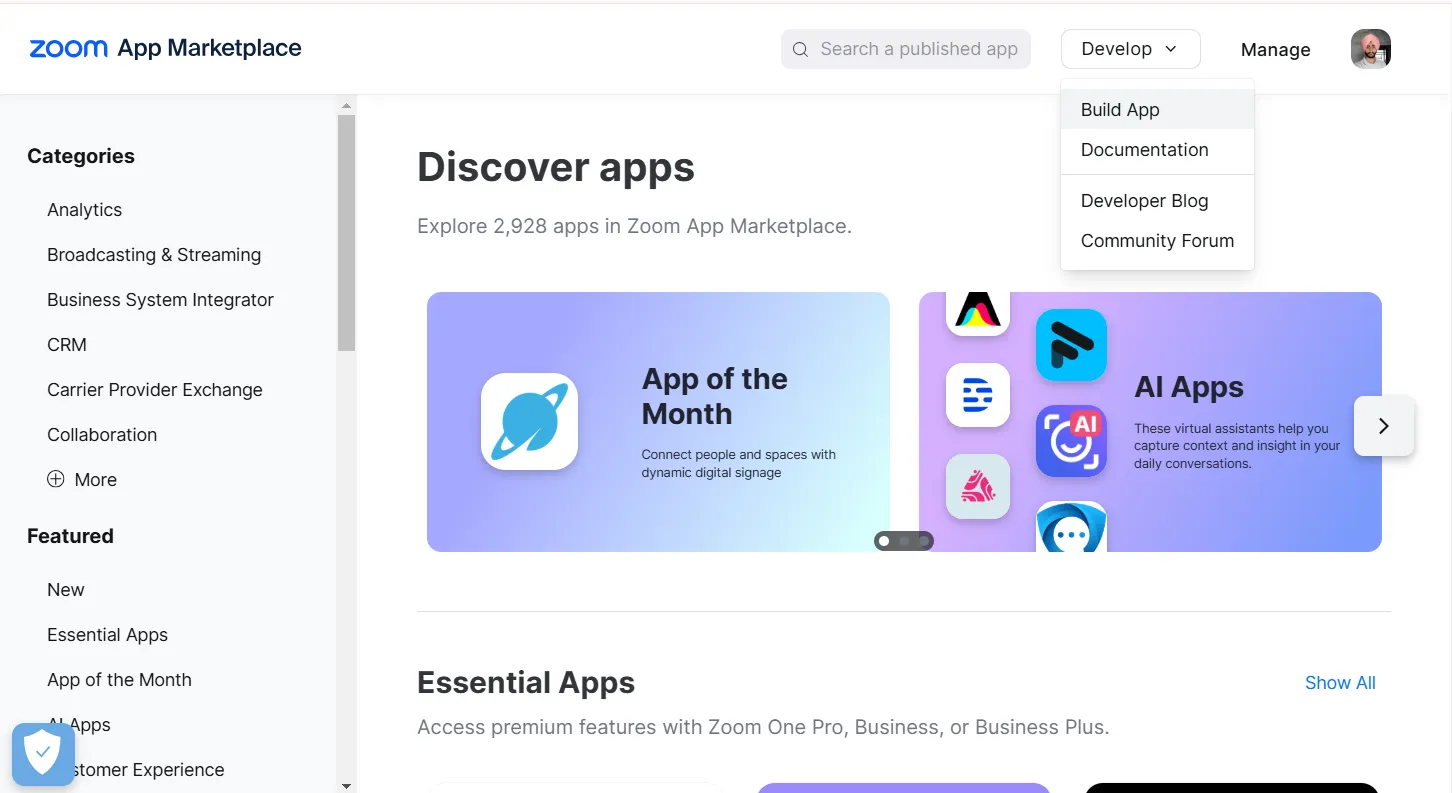Open the user profile avatar

pos(1370,49)
